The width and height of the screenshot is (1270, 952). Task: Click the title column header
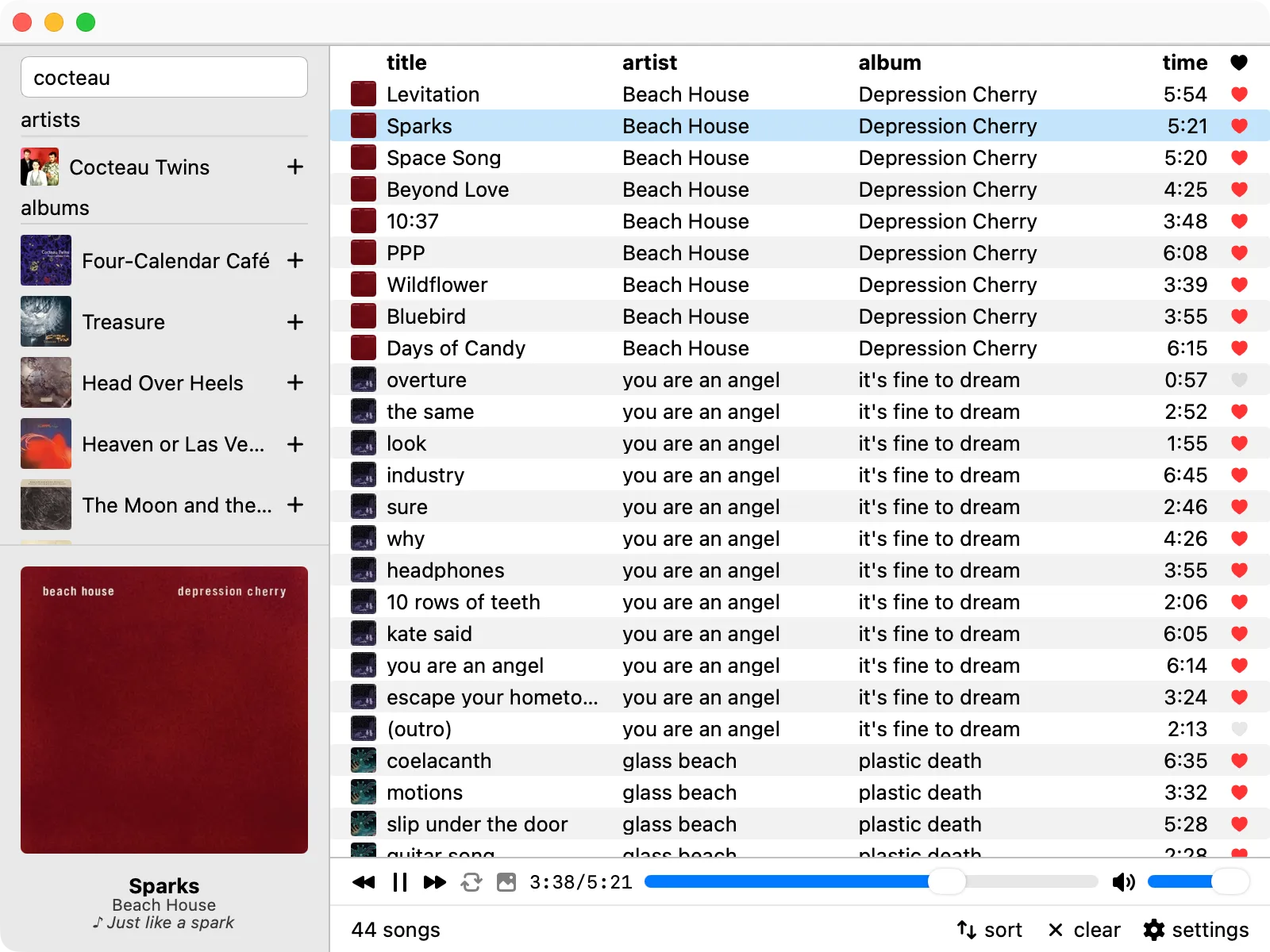(406, 62)
